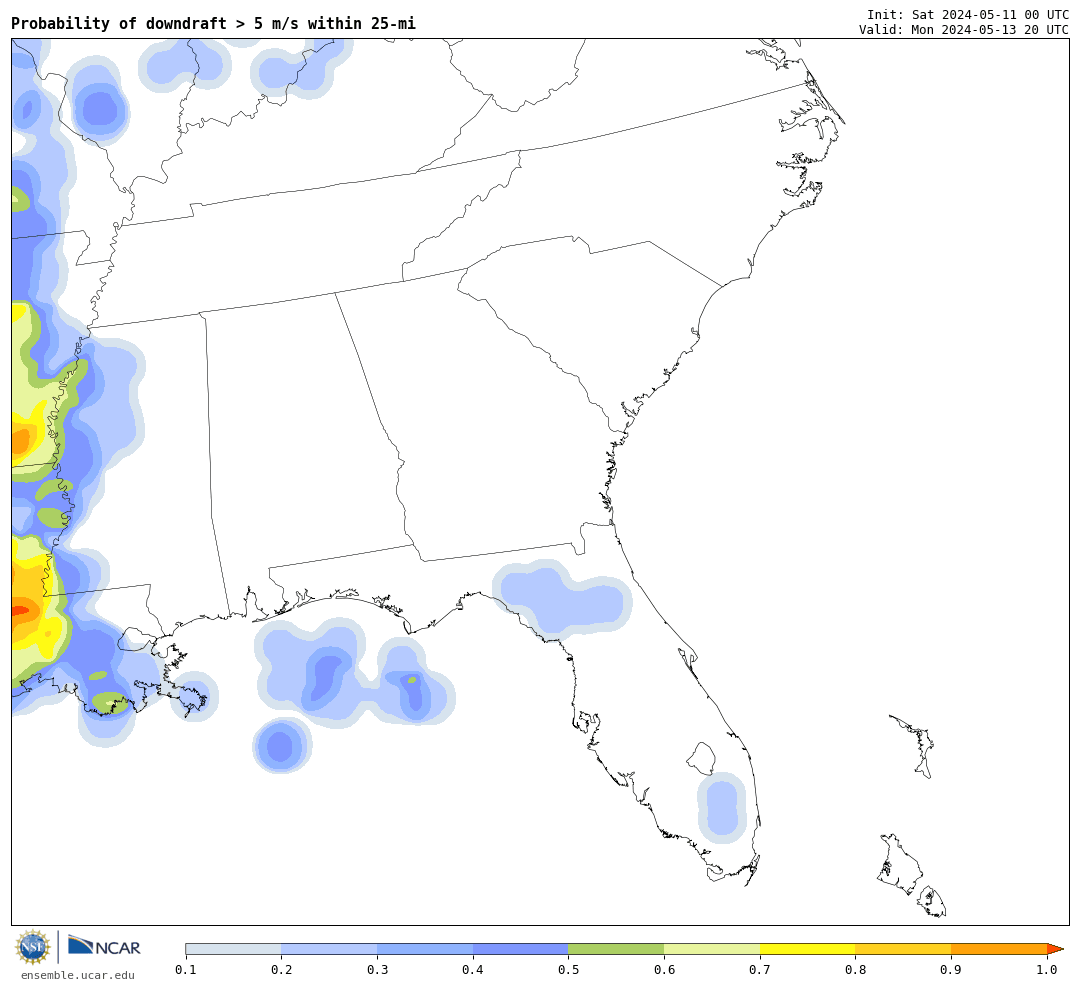Click the NCAR logo

pos(105,946)
